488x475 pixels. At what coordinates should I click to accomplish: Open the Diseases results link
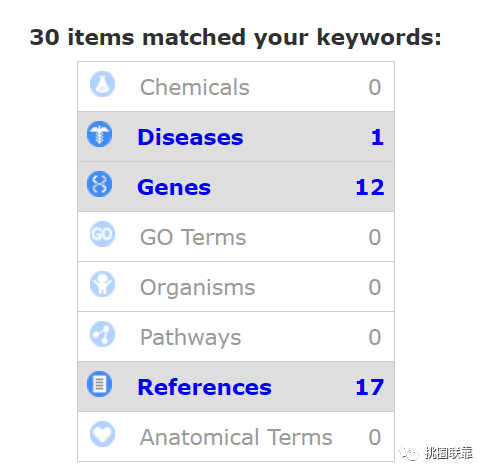(190, 137)
